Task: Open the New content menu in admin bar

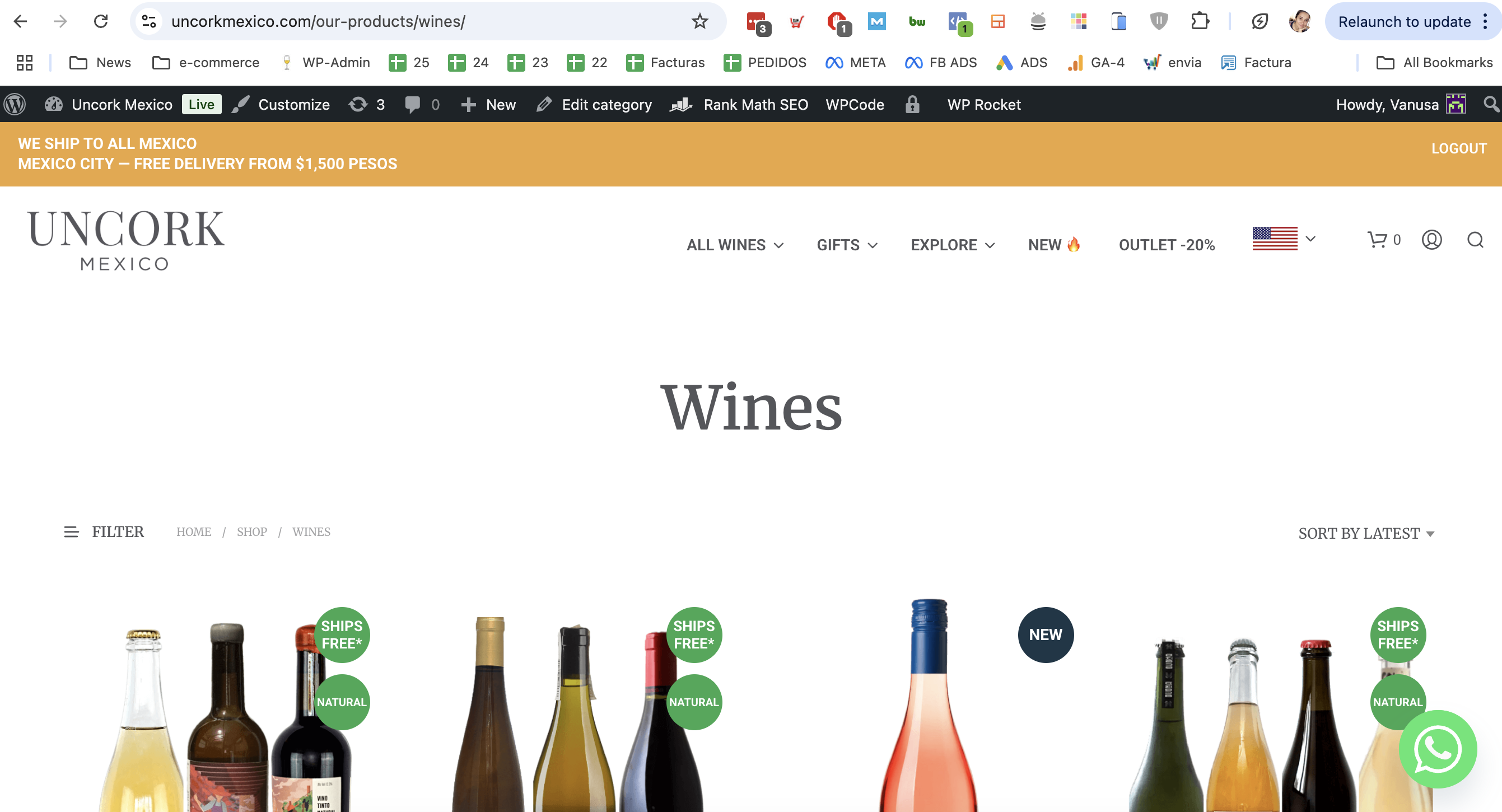Action: coord(488,104)
